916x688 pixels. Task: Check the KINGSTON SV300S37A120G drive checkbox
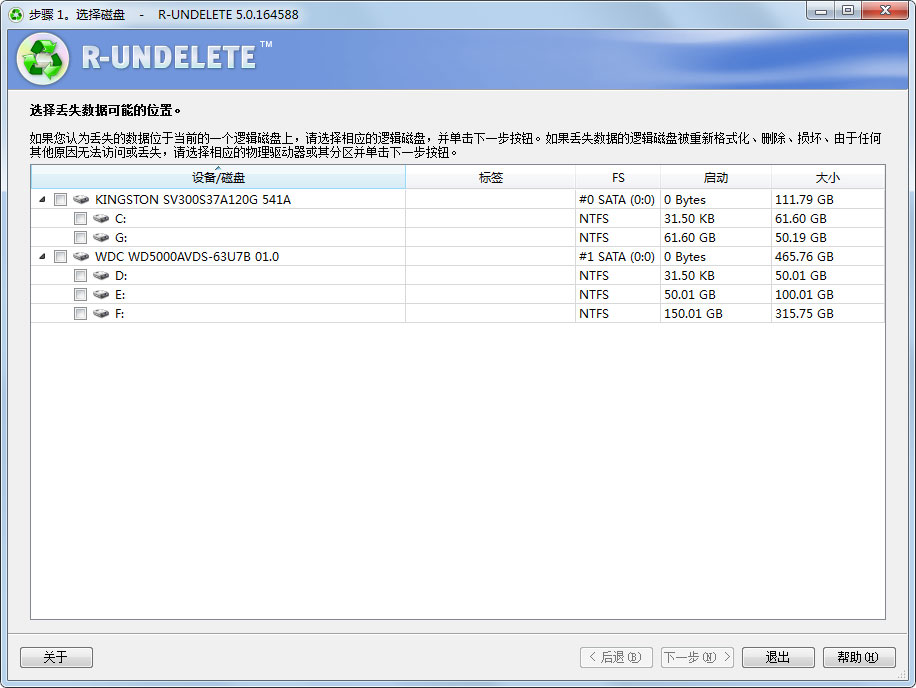[x=60, y=200]
